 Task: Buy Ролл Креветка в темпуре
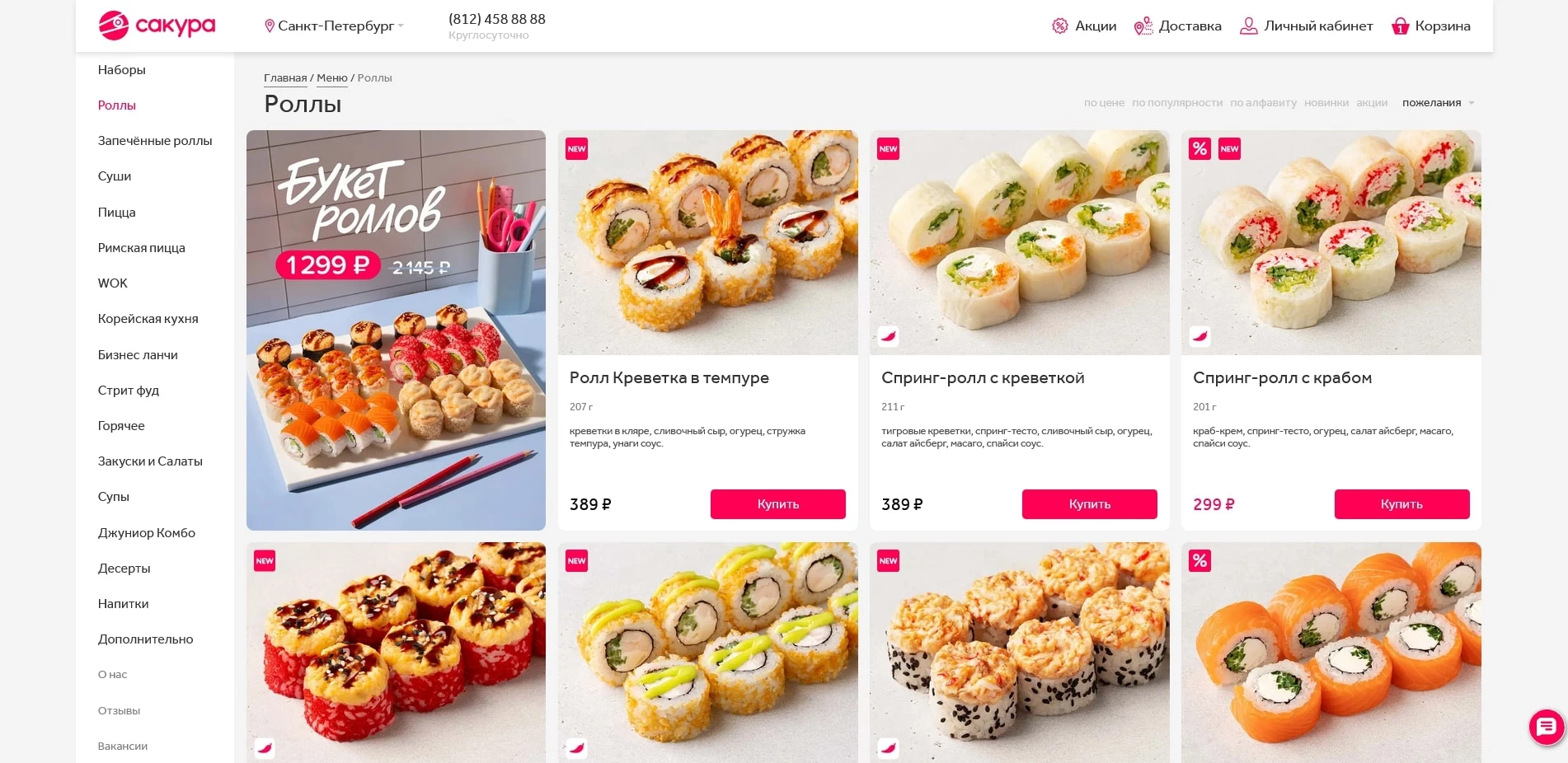click(777, 504)
